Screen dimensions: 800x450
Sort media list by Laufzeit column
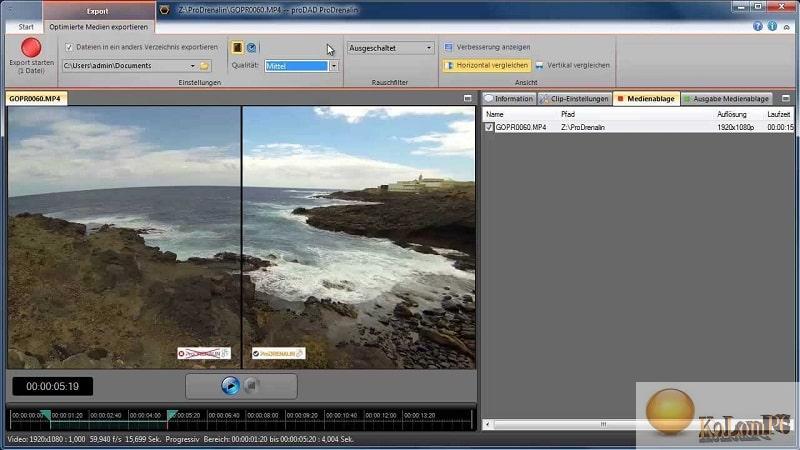779,114
